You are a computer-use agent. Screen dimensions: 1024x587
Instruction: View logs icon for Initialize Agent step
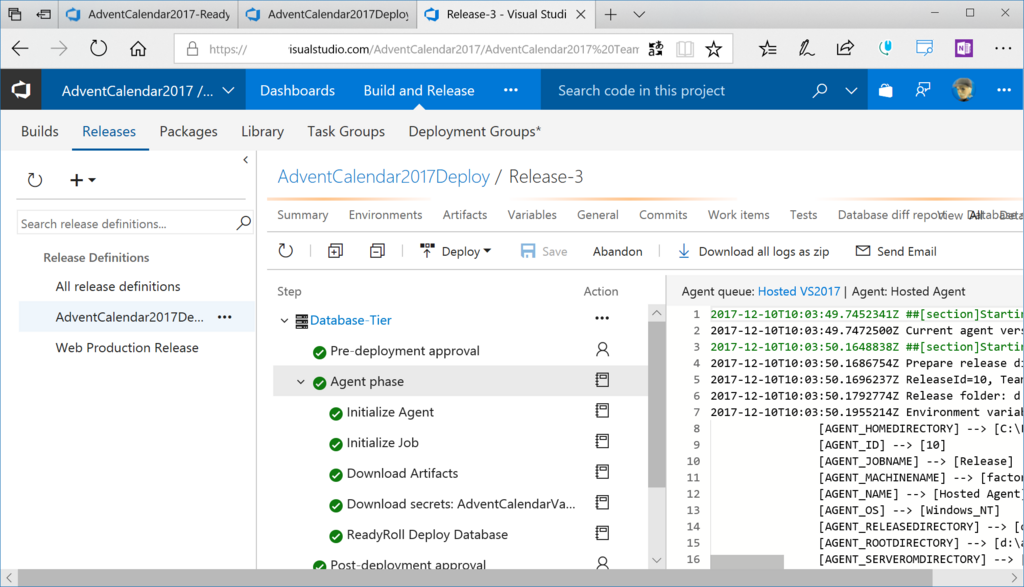tap(602, 411)
